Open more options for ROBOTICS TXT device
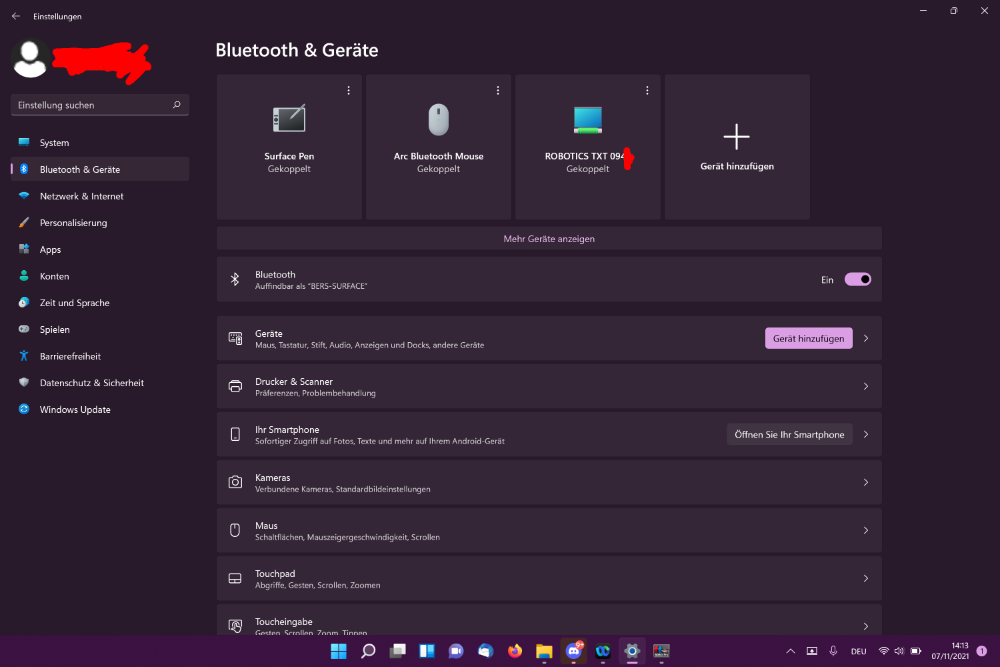1000x667 pixels. (647, 91)
